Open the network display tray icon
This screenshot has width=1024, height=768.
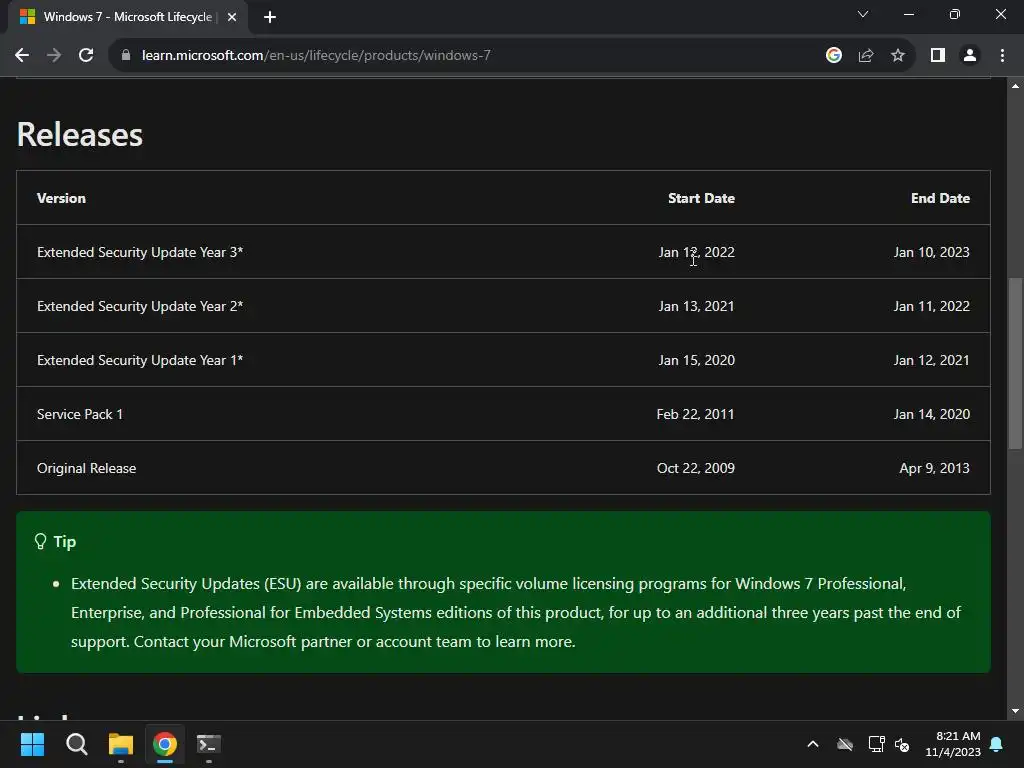(x=876, y=744)
